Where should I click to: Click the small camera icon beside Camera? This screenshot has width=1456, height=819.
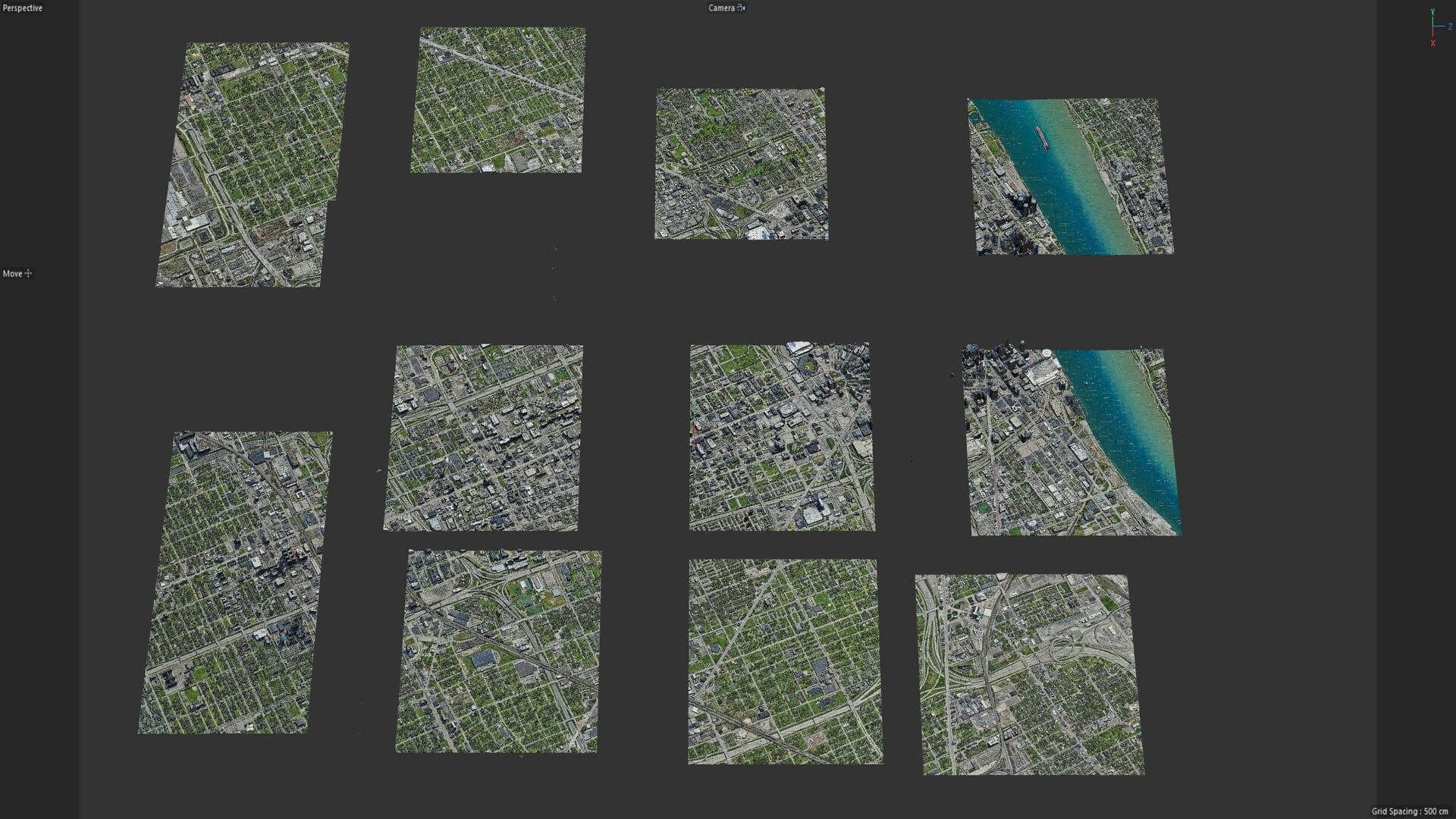(x=742, y=8)
